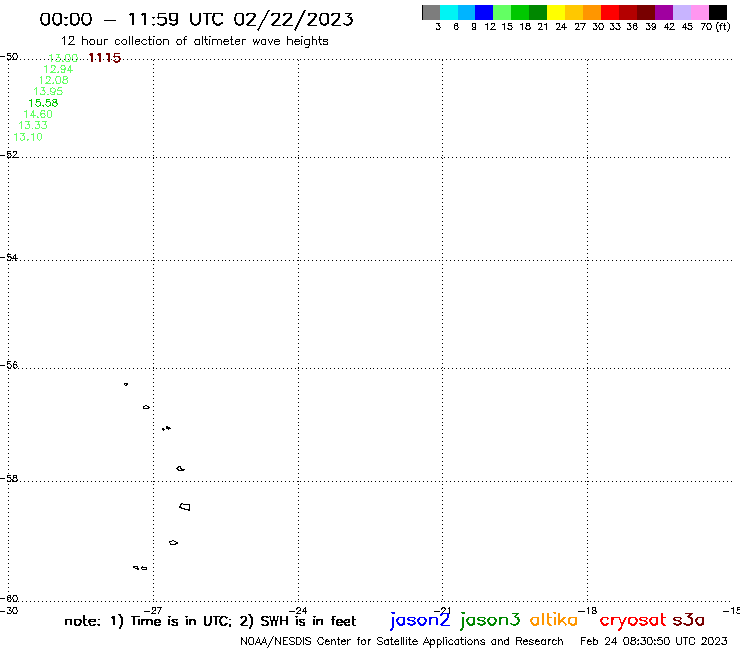
Task: Click the subtitle about altimeter wave heights
Action: 194,42
